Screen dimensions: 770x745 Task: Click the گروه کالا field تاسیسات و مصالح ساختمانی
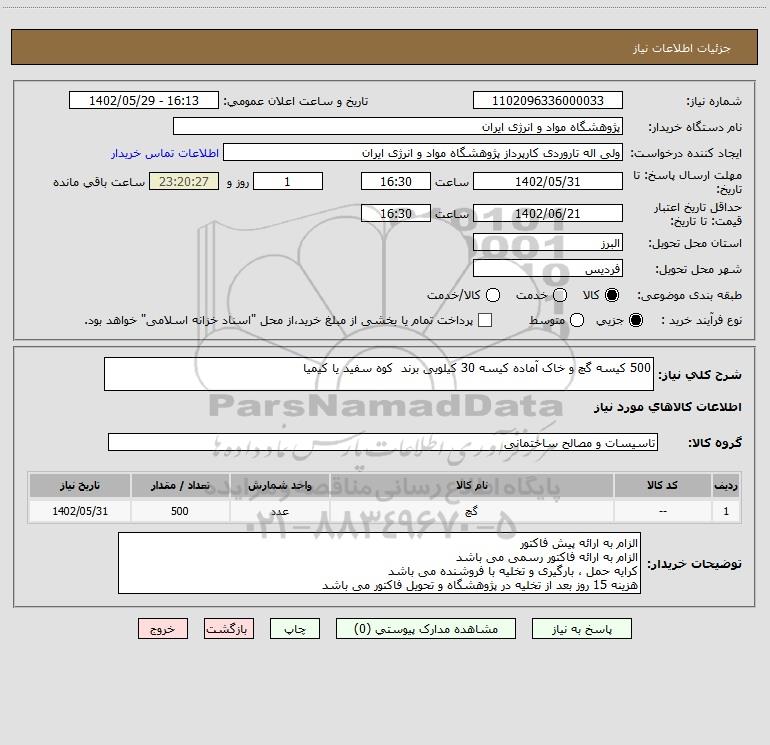click(383, 442)
